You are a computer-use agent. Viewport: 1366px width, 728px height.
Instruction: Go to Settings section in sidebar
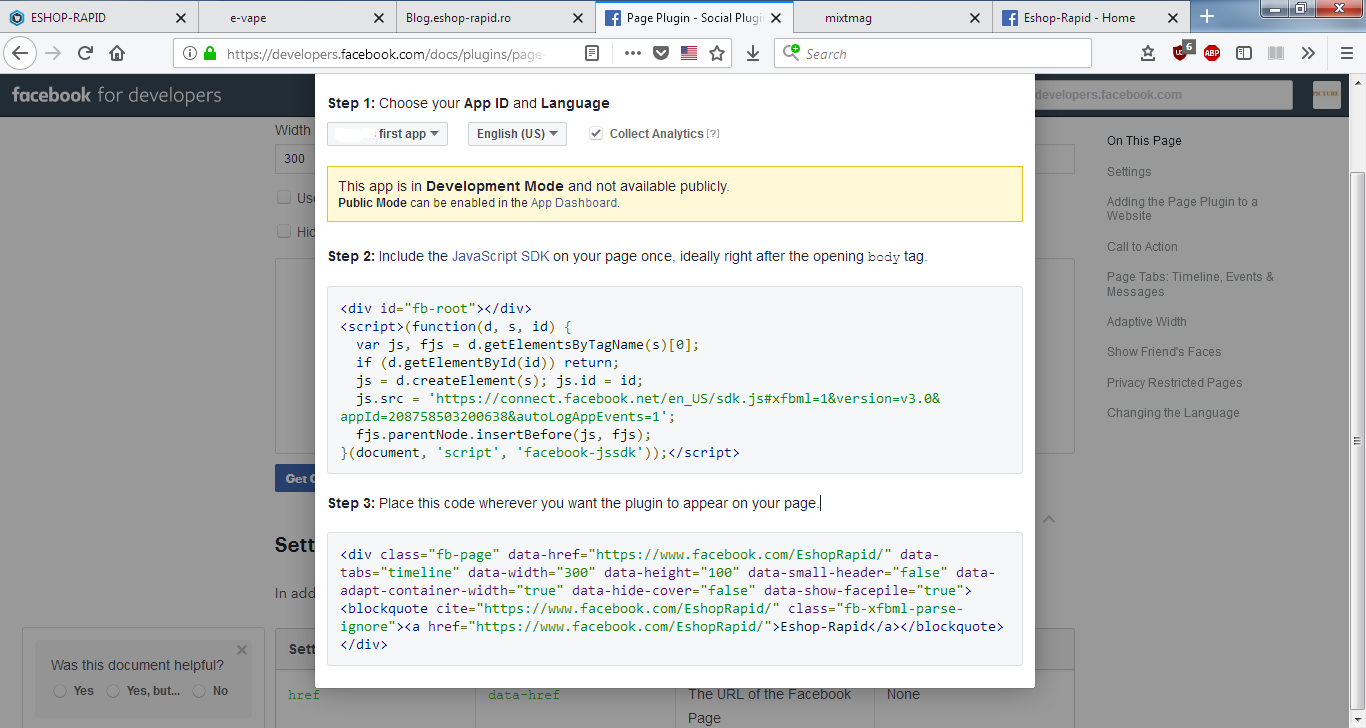[1129, 172]
